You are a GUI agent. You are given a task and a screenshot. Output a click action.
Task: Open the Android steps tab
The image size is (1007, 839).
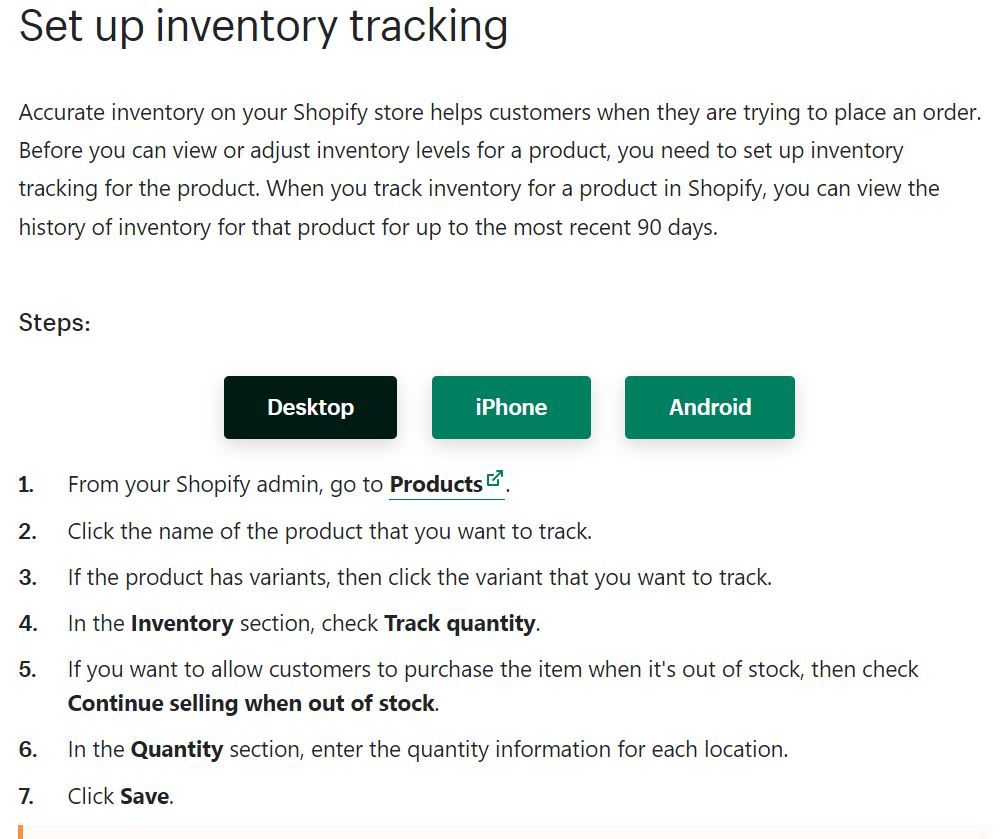point(710,407)
